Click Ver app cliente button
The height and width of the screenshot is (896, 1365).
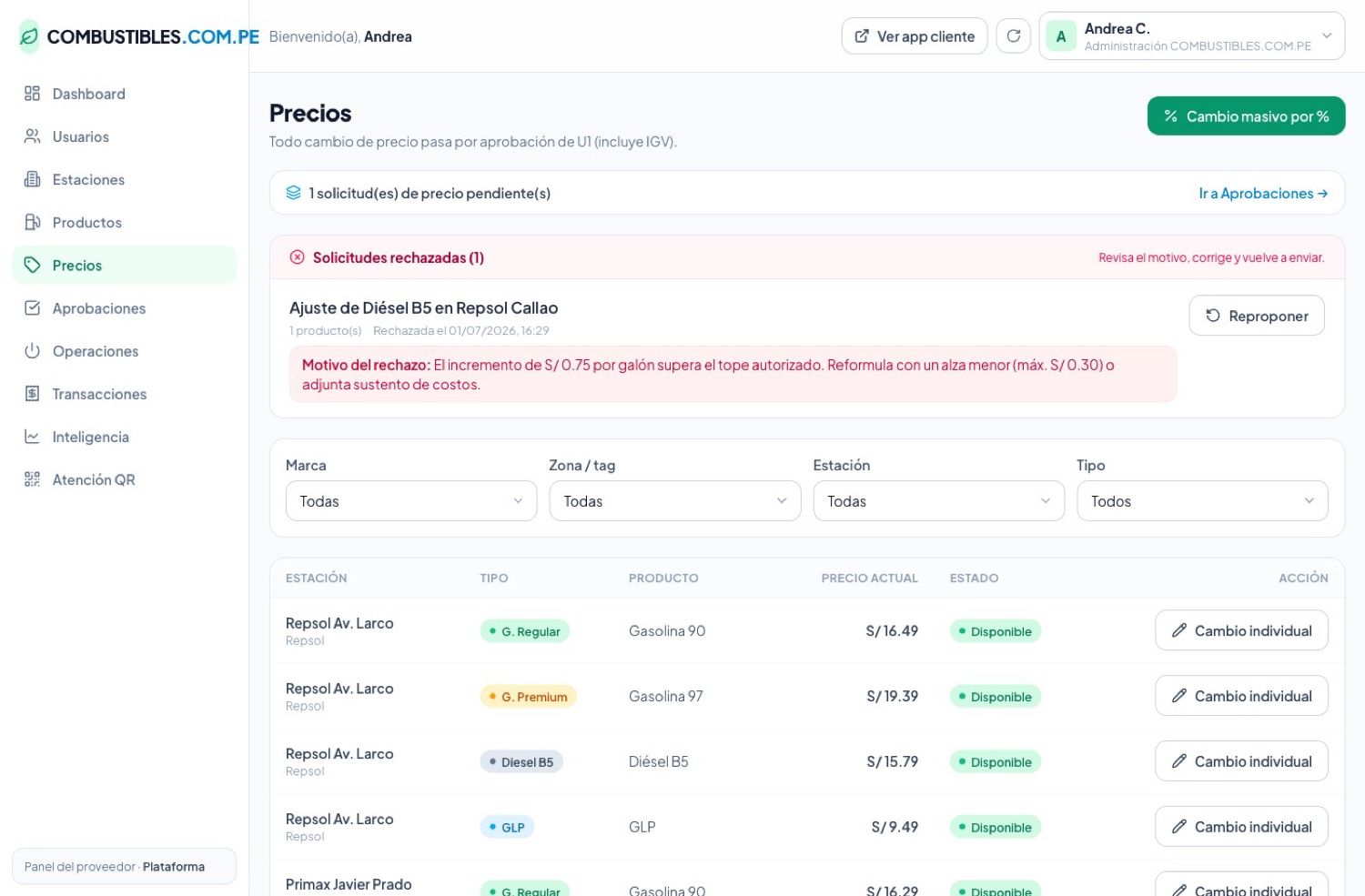915,36
